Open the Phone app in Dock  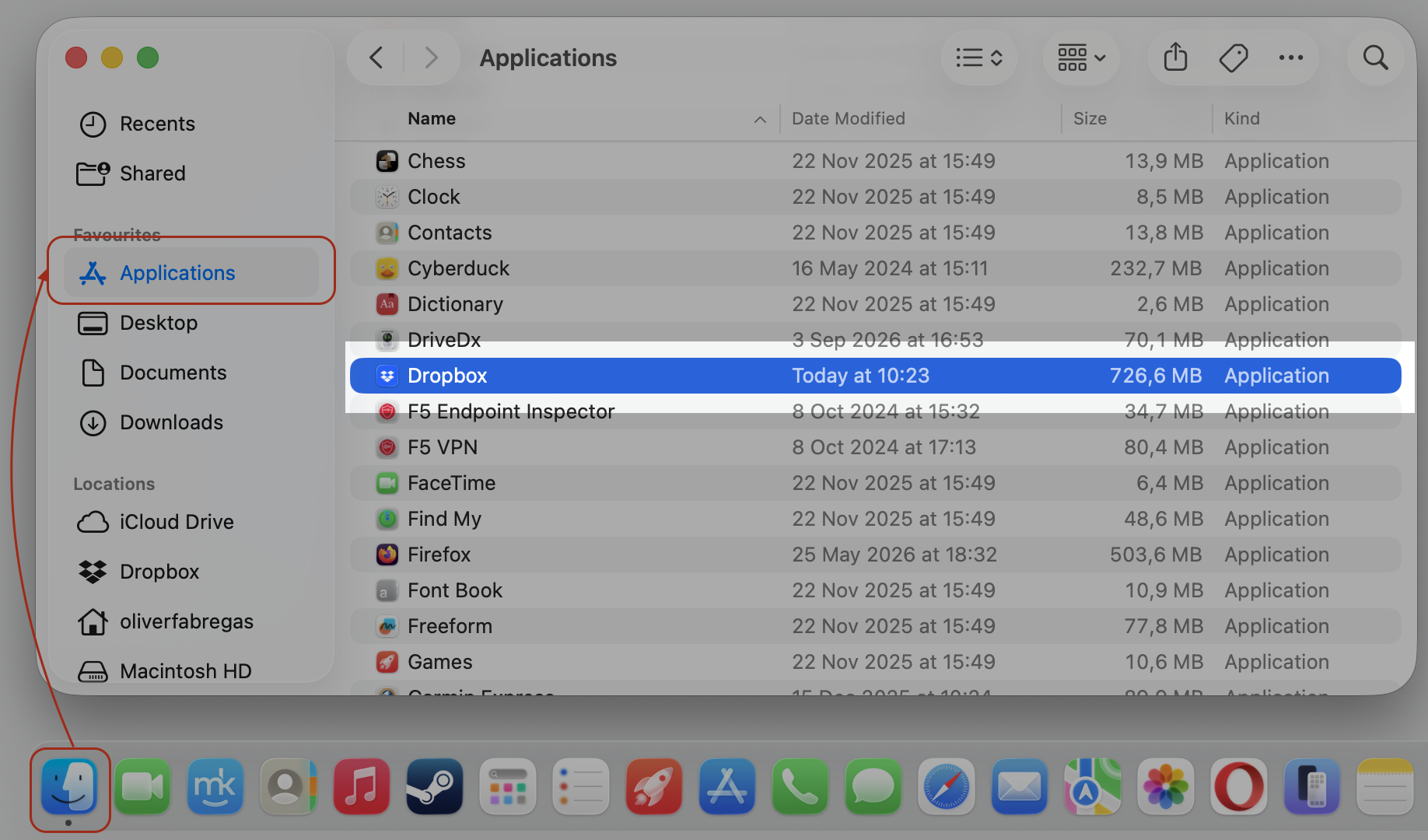click(800, 786)
